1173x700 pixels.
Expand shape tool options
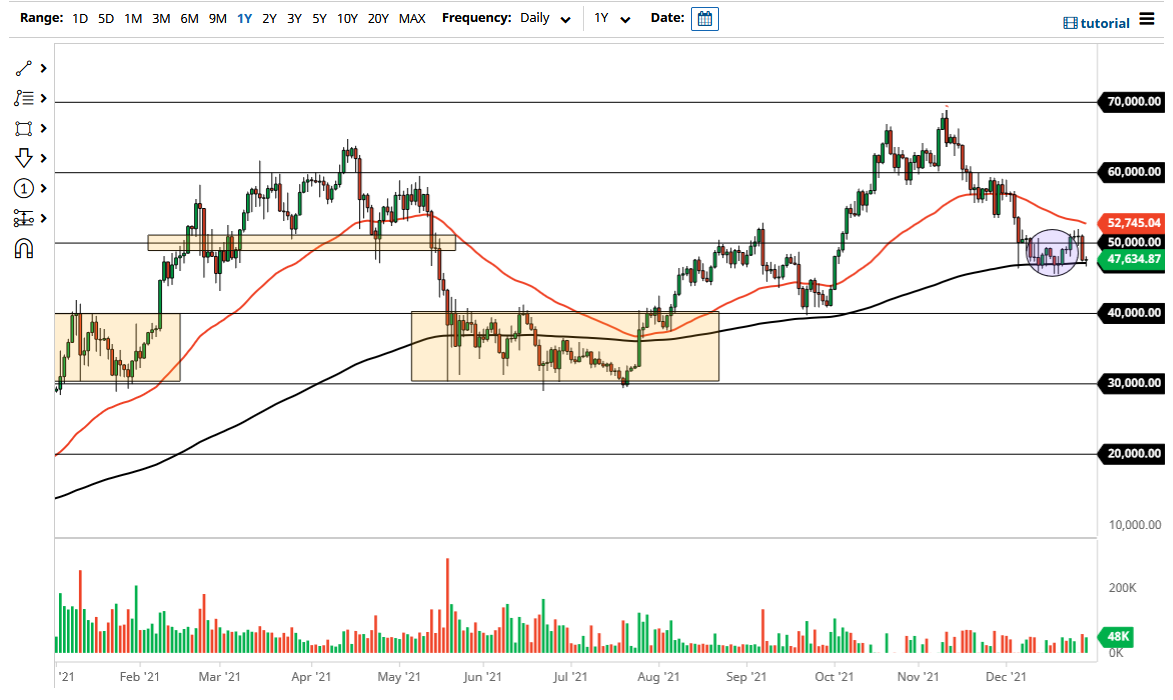43,129
